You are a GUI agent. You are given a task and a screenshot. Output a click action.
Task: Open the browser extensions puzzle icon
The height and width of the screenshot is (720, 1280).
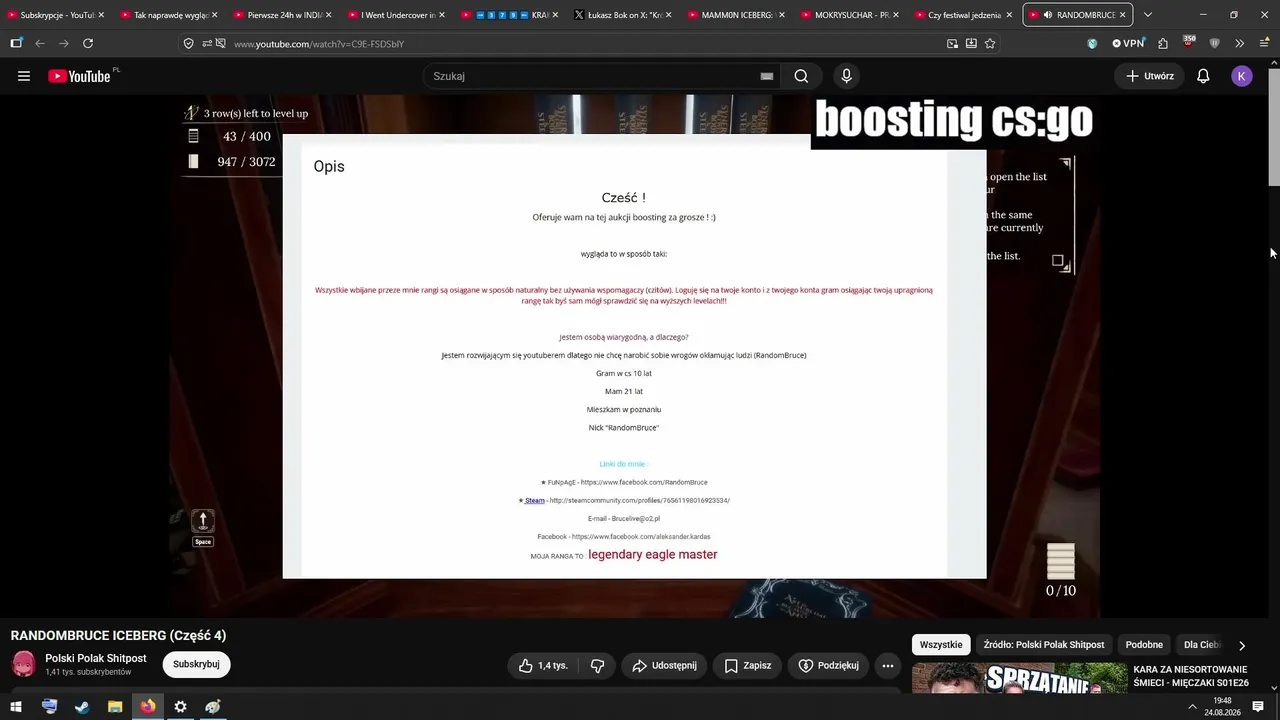coord(1163,44)
